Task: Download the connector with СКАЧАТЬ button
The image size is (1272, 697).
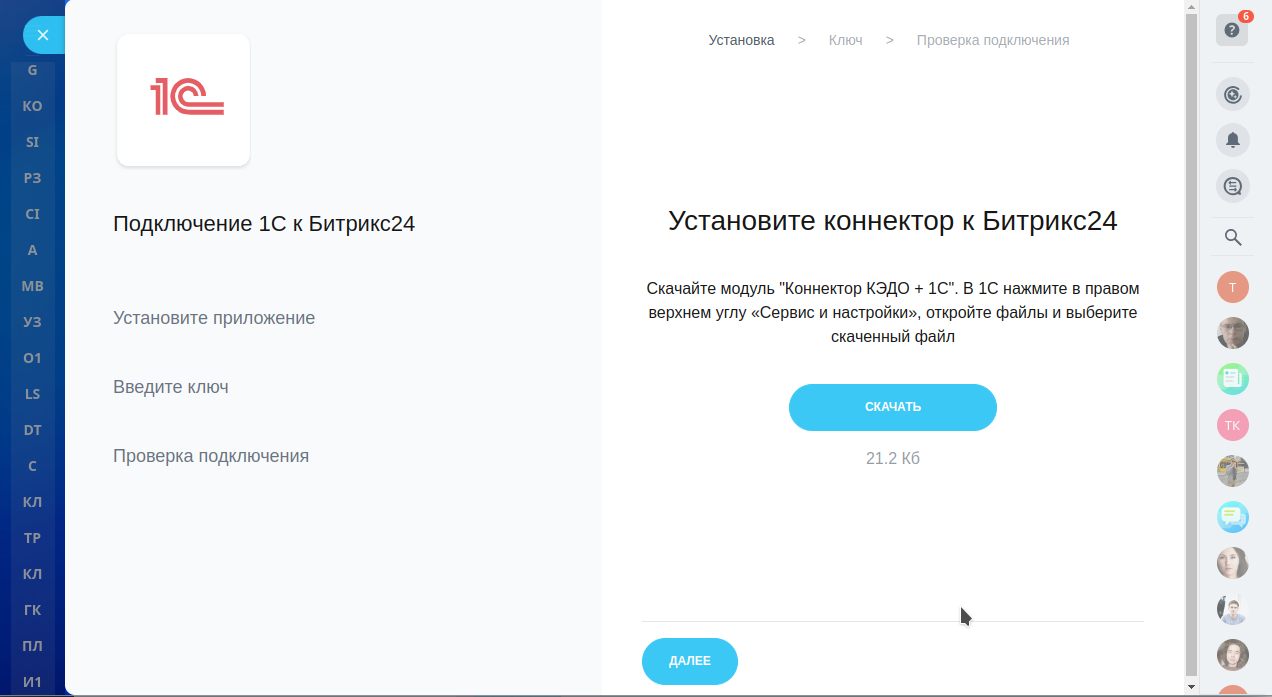Action: coord(893,407)
